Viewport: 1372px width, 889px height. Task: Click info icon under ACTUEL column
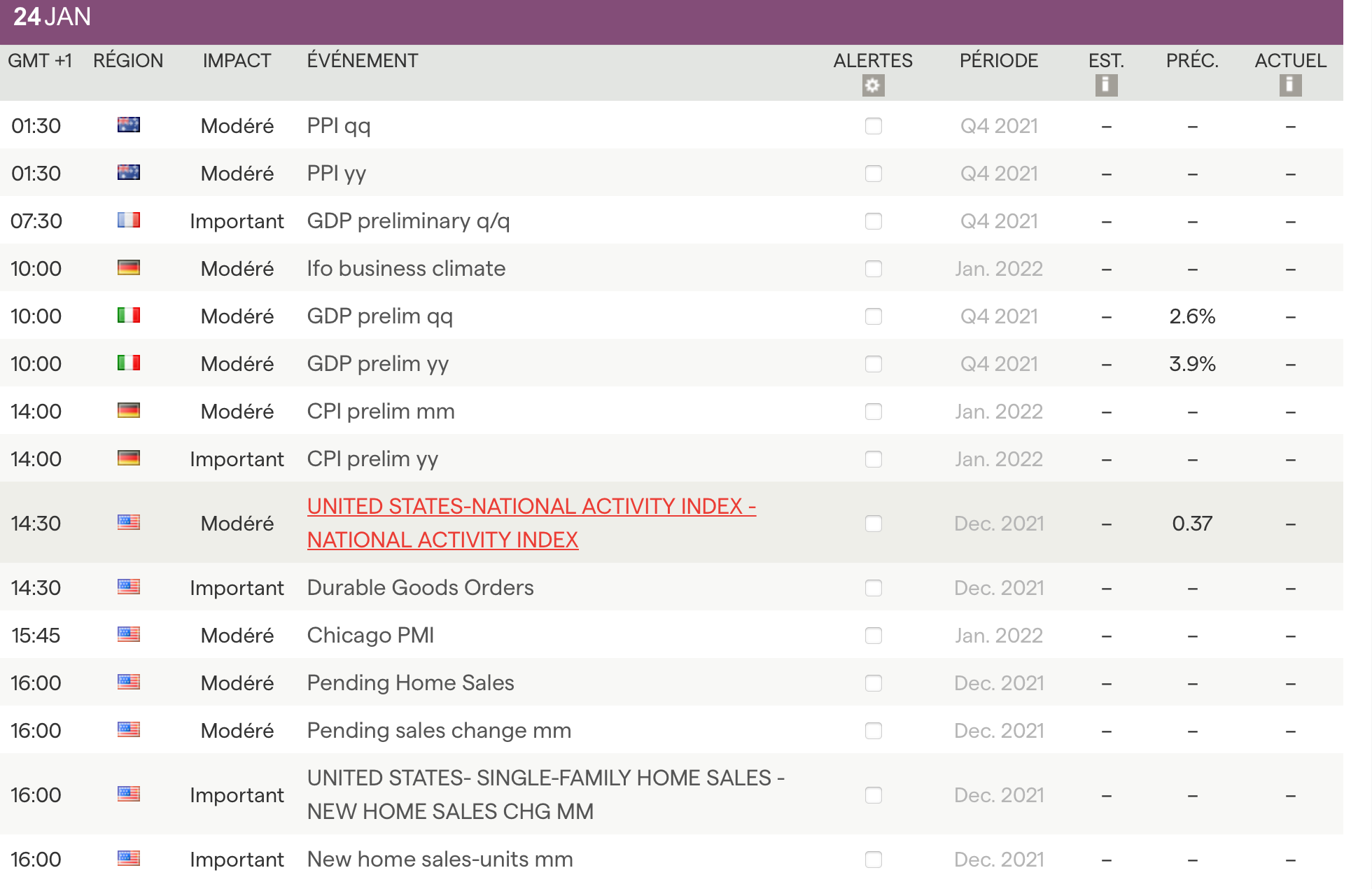[1290, 85]
